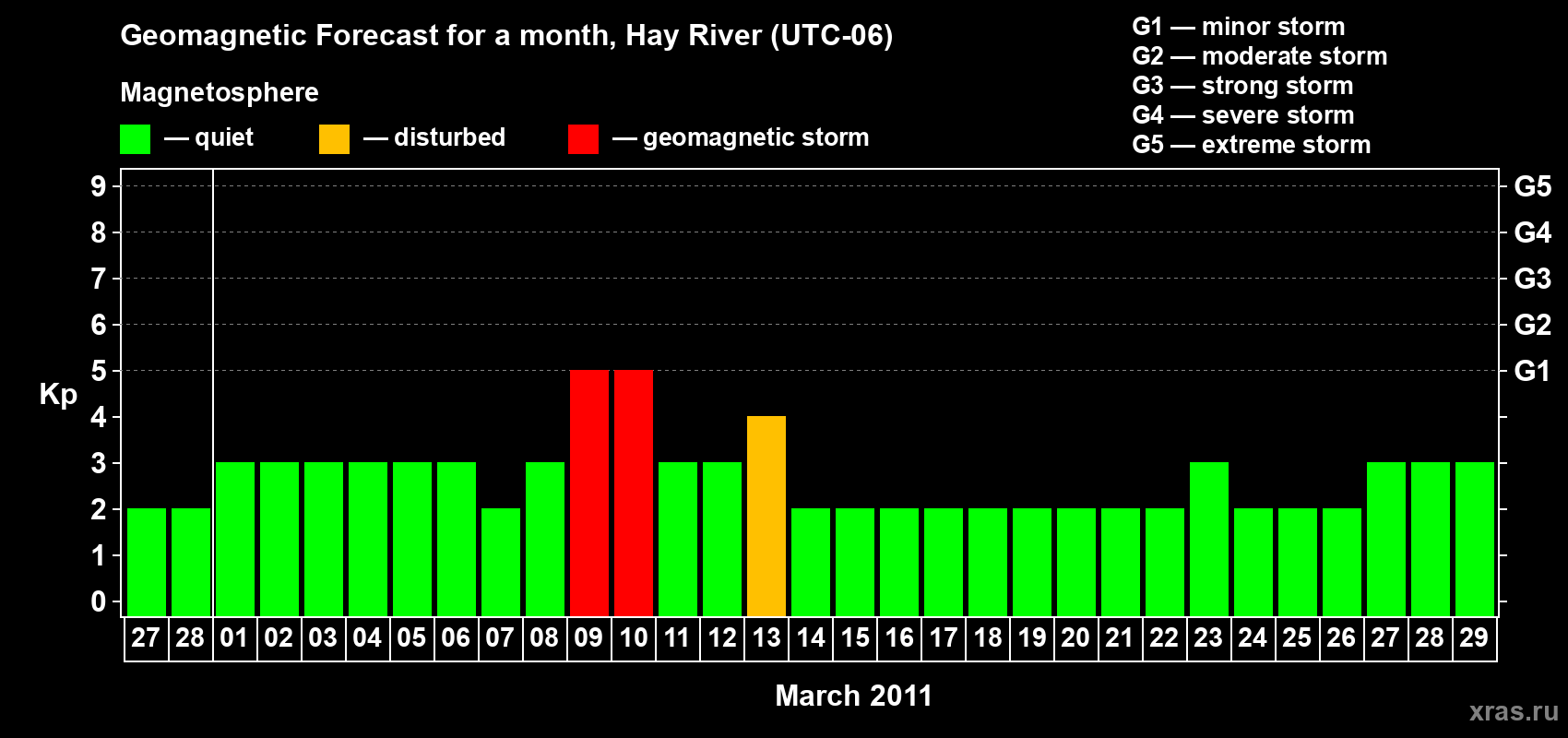Click the green bar for March 07
Viewport: 1568px width, 738px height.
coord(501,562)
